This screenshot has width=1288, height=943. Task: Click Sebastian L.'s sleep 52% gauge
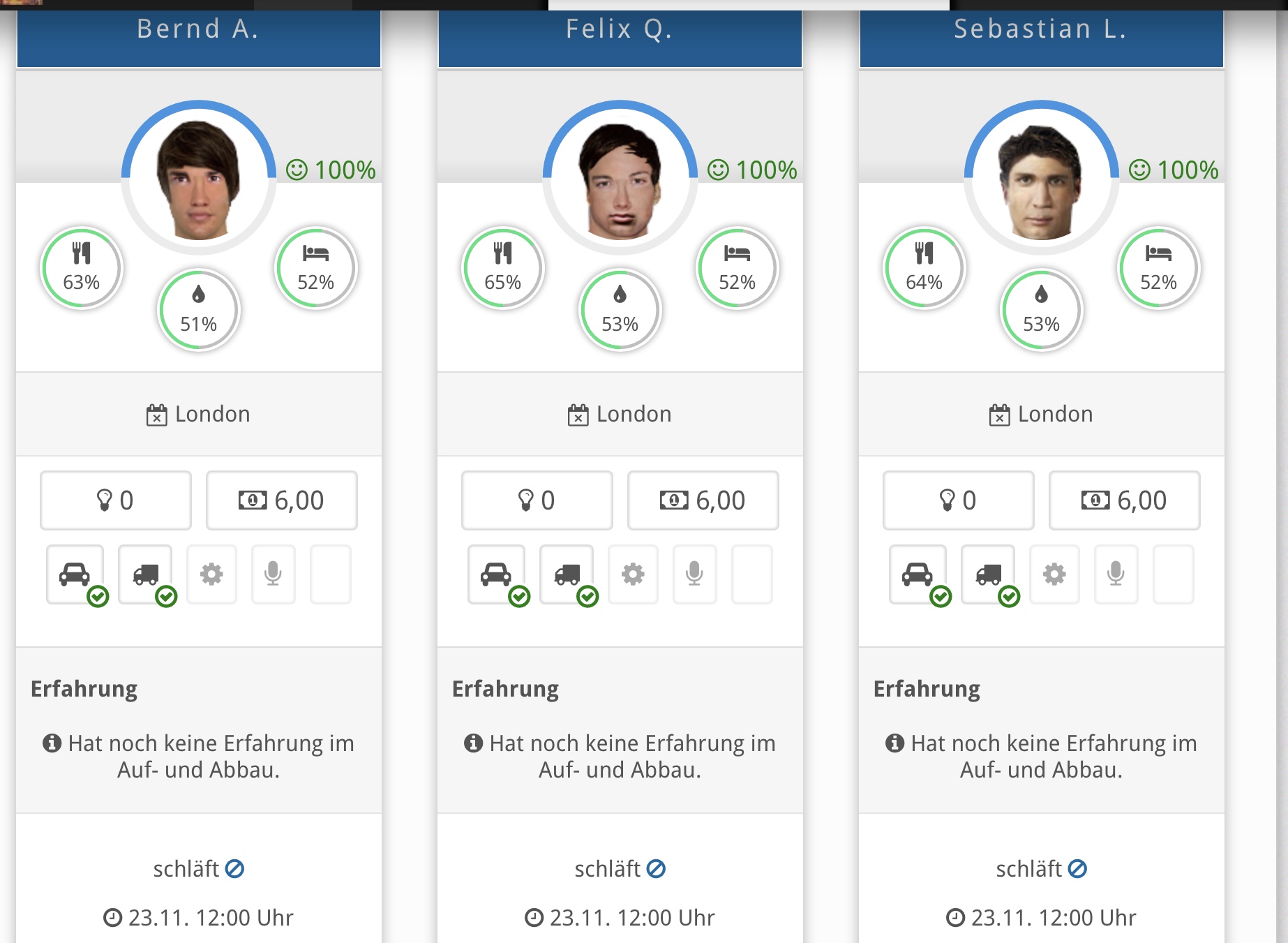(1158, 268)
